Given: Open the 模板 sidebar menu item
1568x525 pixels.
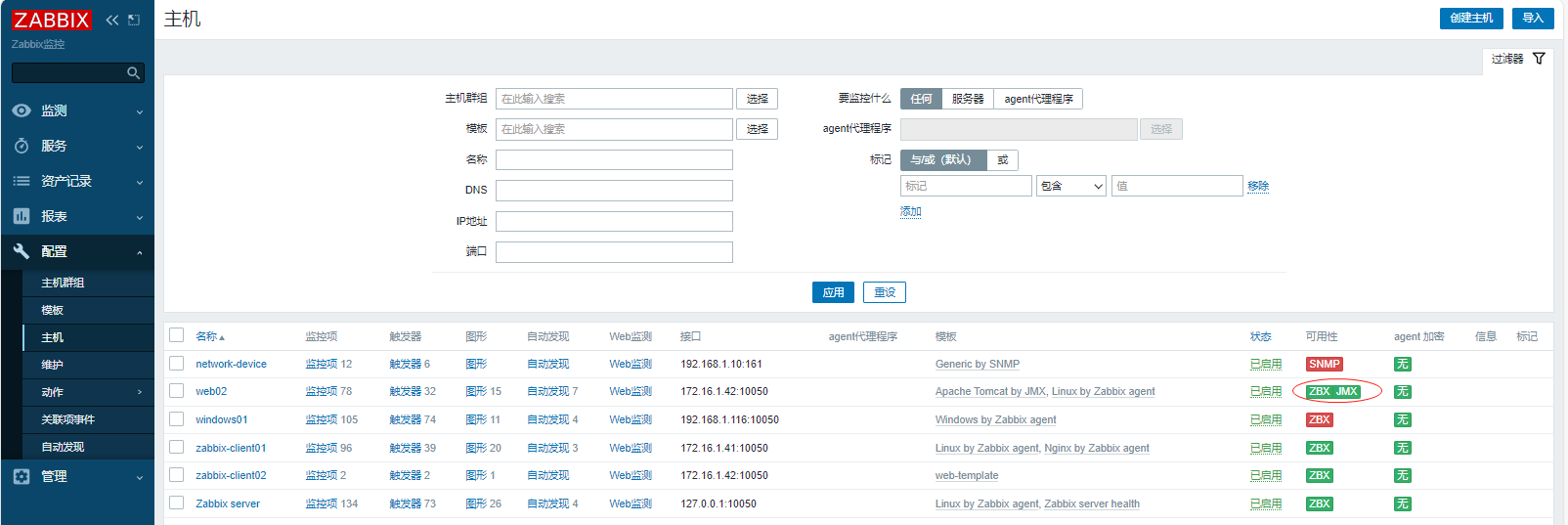Looking at the screenshot, I should click(53, 310).
